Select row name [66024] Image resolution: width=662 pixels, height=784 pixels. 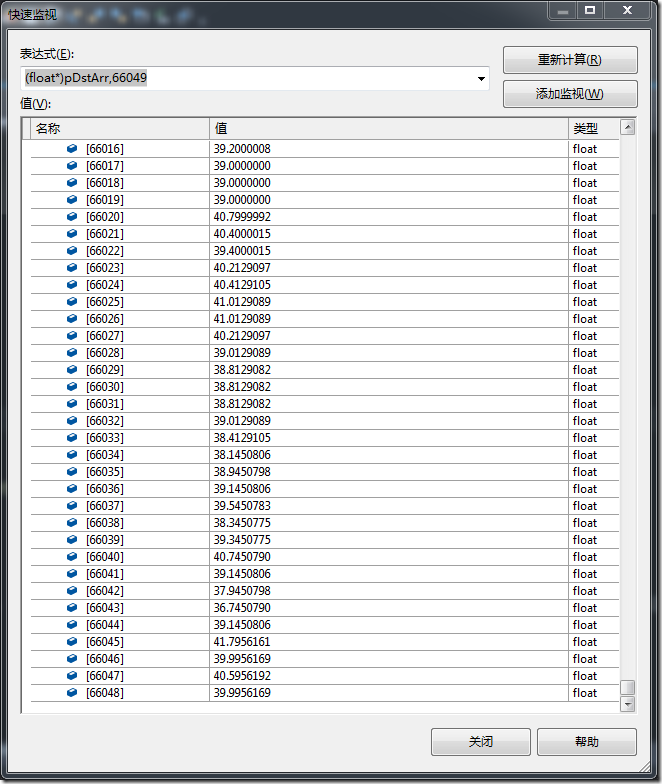click(104, 284)
